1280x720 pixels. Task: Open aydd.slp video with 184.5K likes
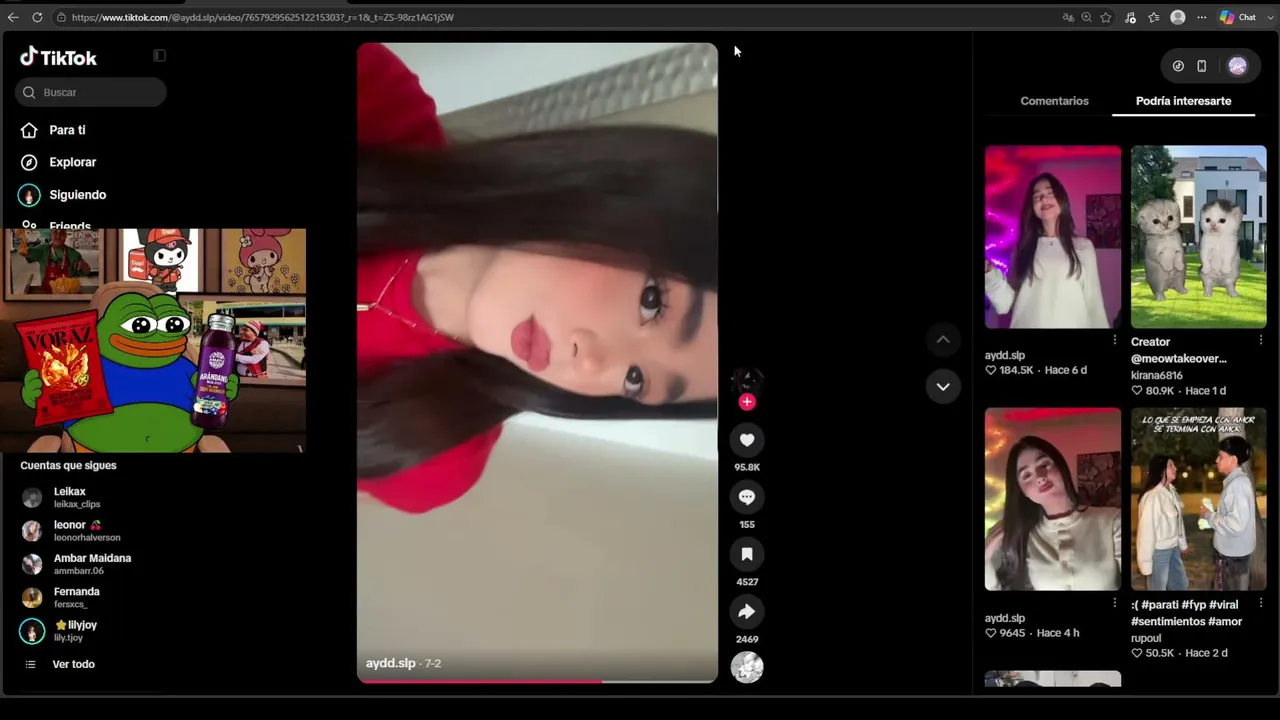point(1053,237)
